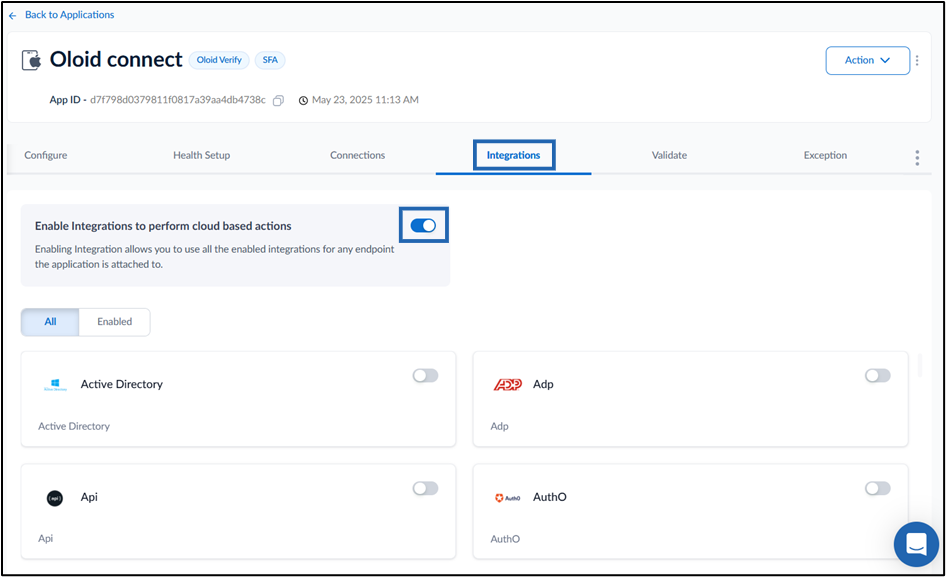Click the Active Directory card title

tap(122, 384)
